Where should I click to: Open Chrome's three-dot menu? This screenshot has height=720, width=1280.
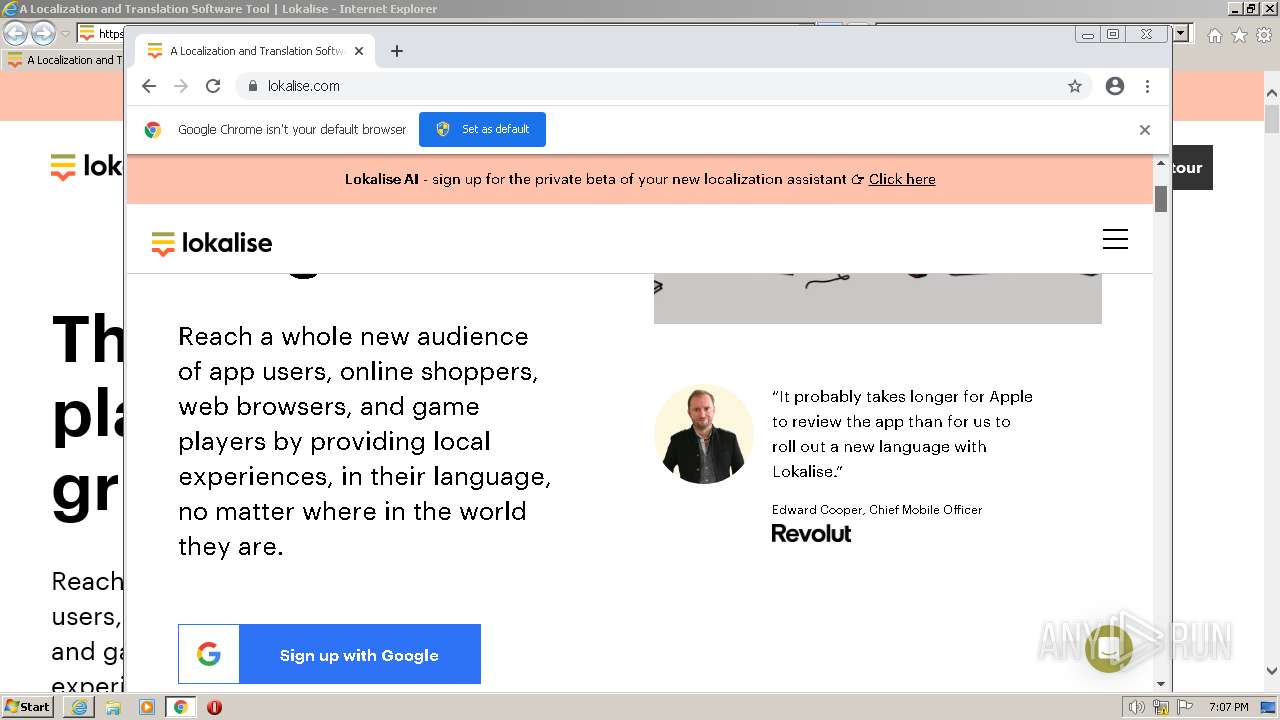click(x=1147, y=86)
